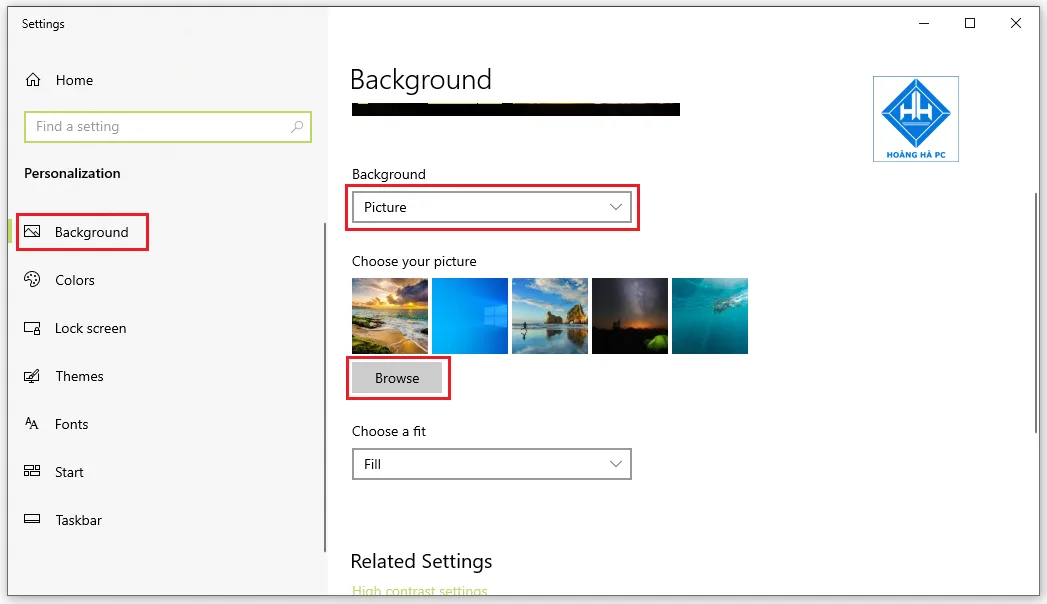
Task: Open Start settings via its tile icon
Action: pyautogui.click(x=34, y=472)
